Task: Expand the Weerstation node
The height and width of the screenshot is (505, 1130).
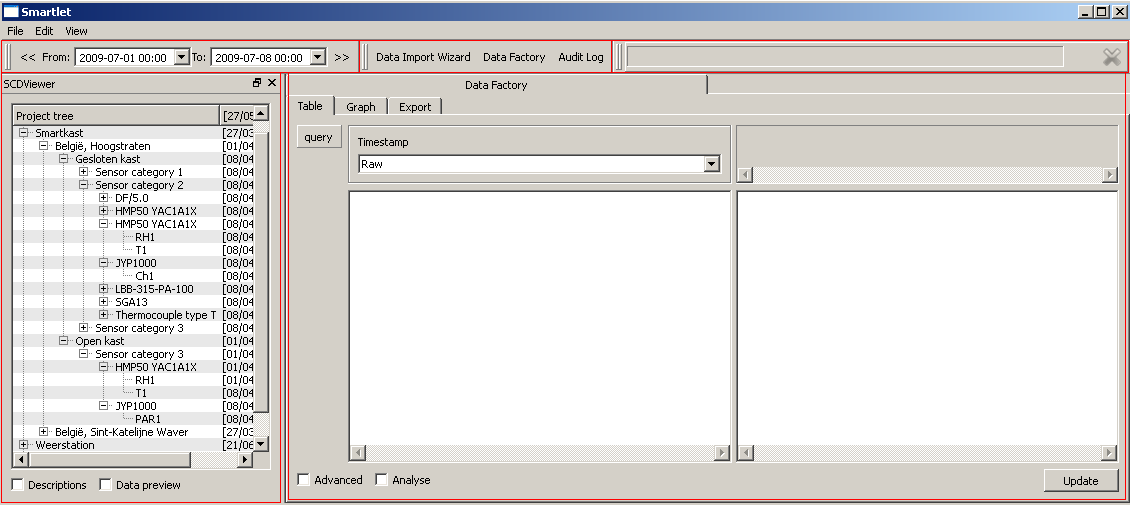Action: pyautogui.click(x=24, y=445)
